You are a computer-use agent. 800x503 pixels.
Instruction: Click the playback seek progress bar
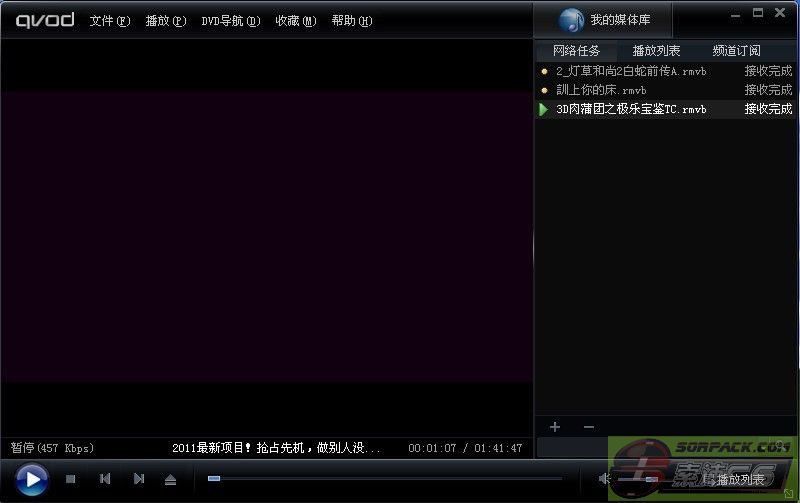pos(385,479)
